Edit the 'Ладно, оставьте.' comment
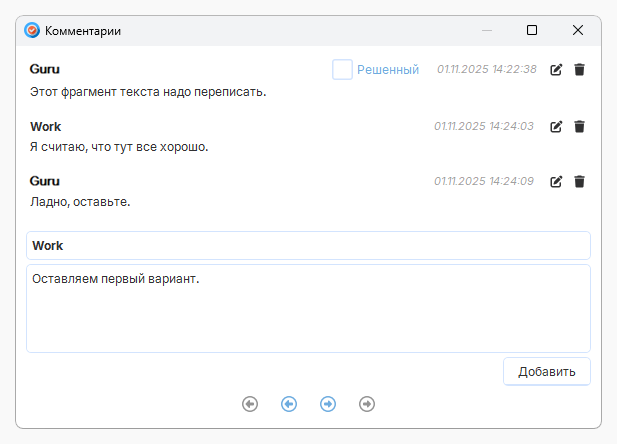Screen dimensions: 617x444 click(557, 182)
